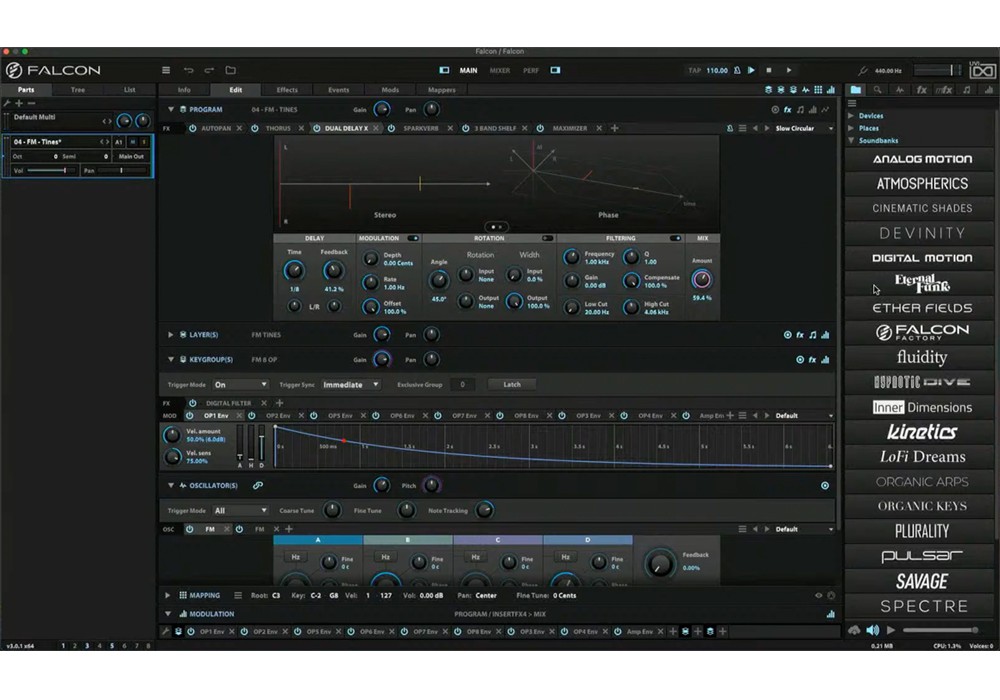Adjust the part Pan slider
The width and height of the screenshot is (1000, 700).
[122, 170]
